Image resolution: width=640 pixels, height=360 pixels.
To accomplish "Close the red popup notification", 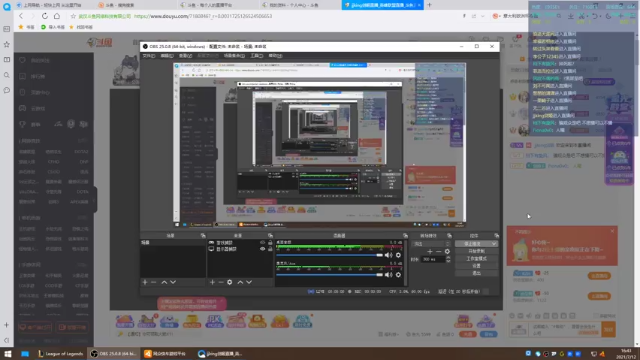I will (x=612, y=231).
